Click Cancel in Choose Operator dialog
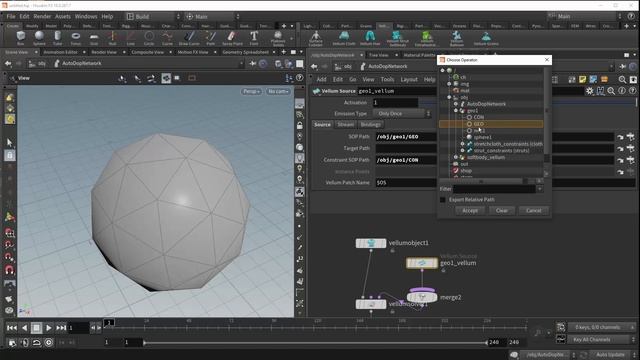The height and width of the screenshot is (360, 640). click(533, 211)
